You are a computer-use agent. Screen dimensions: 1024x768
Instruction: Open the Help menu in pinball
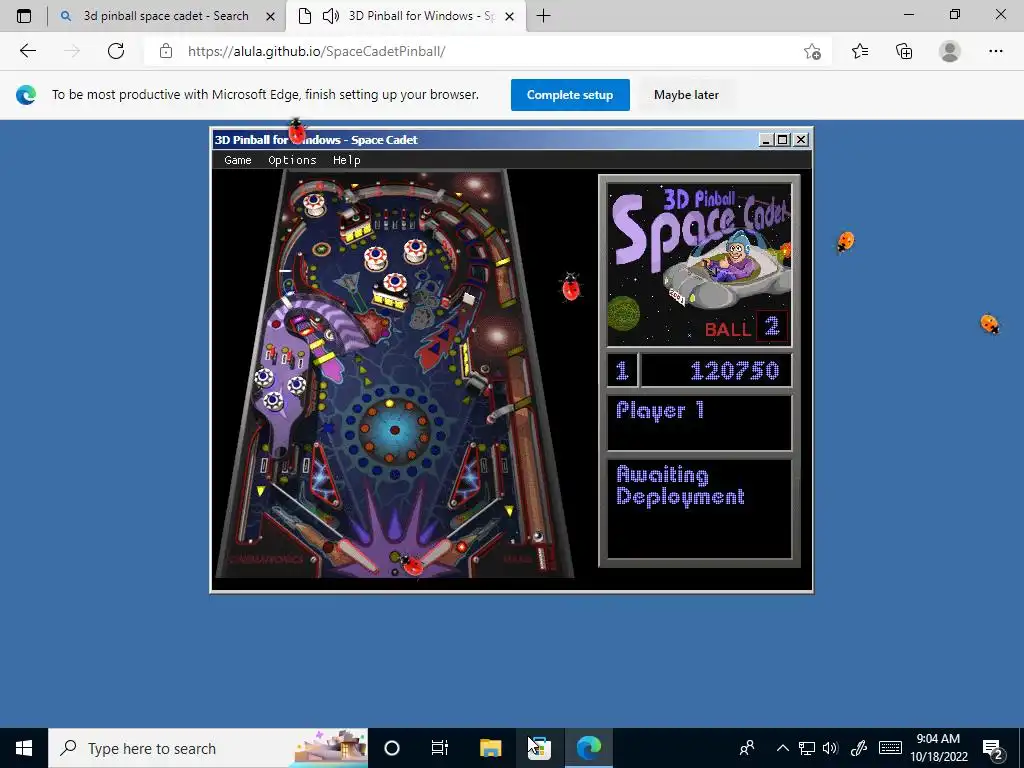click(346, 160)
